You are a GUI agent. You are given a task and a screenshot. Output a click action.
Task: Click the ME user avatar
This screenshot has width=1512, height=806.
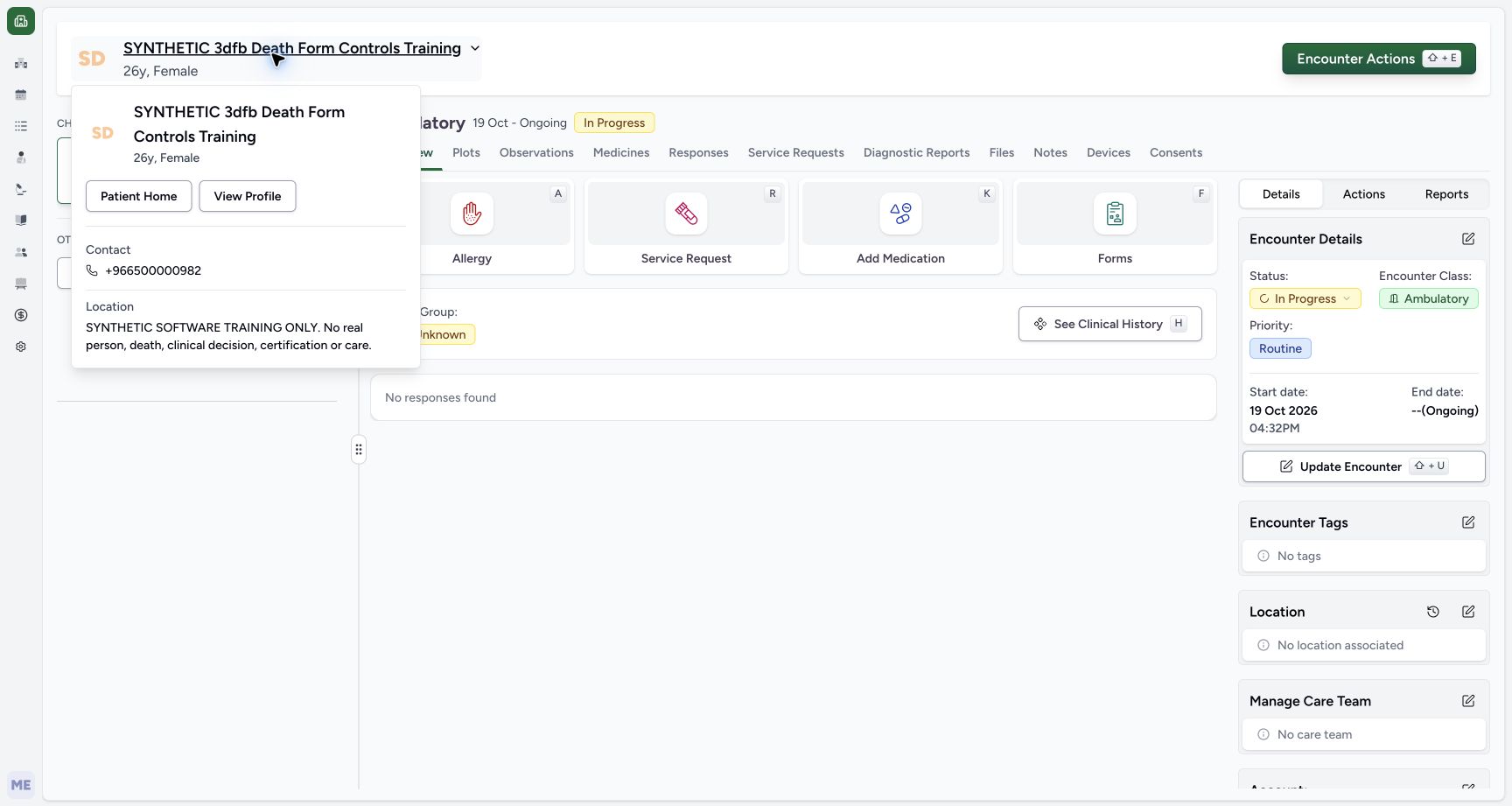click(x=21, y=785)
